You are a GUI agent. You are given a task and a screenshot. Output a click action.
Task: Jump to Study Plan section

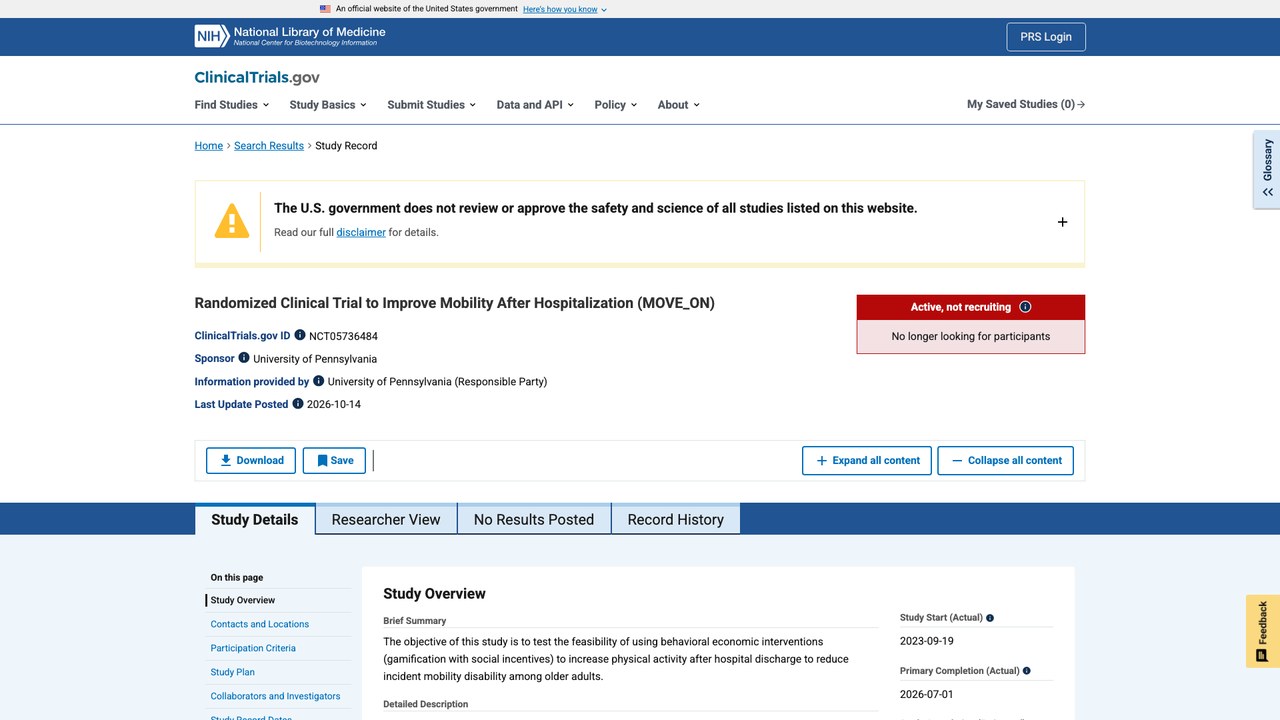[233, 672]
